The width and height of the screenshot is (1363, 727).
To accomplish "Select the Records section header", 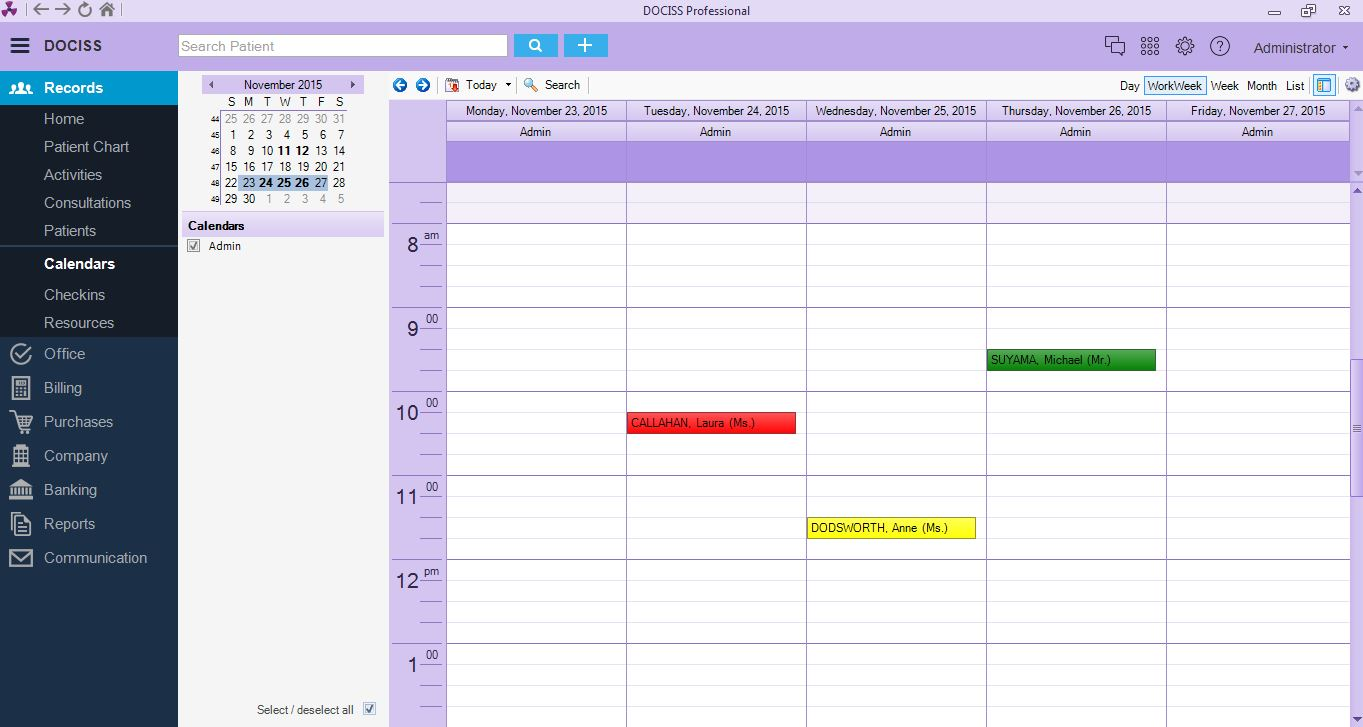I will pyautogui.click(x=89, y=88).
